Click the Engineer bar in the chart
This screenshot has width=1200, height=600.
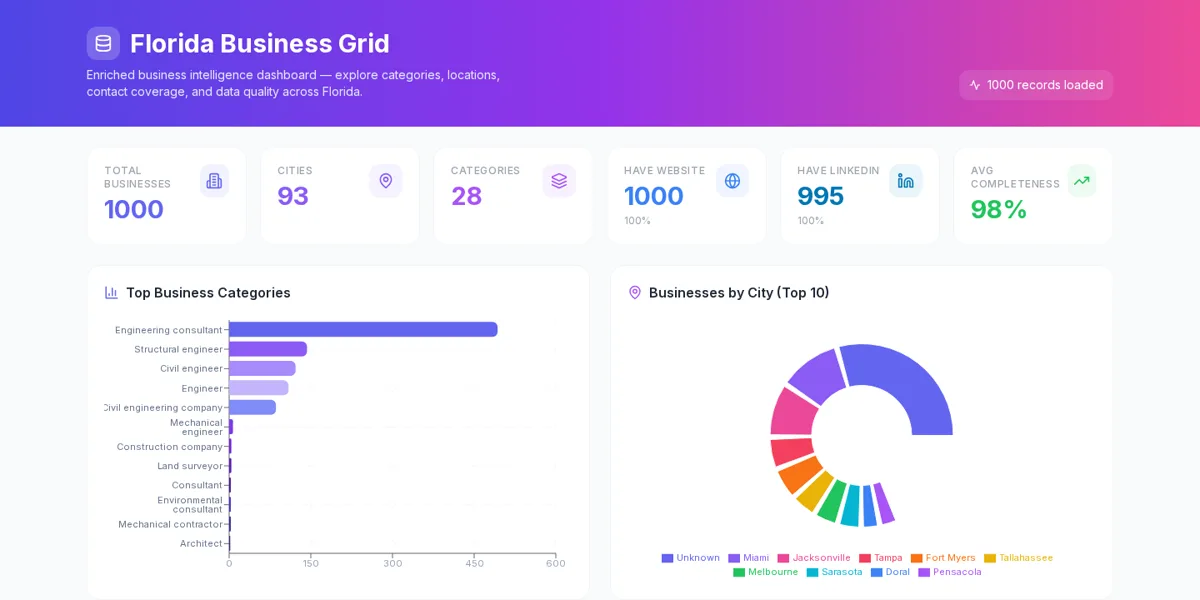click(258, 388)
